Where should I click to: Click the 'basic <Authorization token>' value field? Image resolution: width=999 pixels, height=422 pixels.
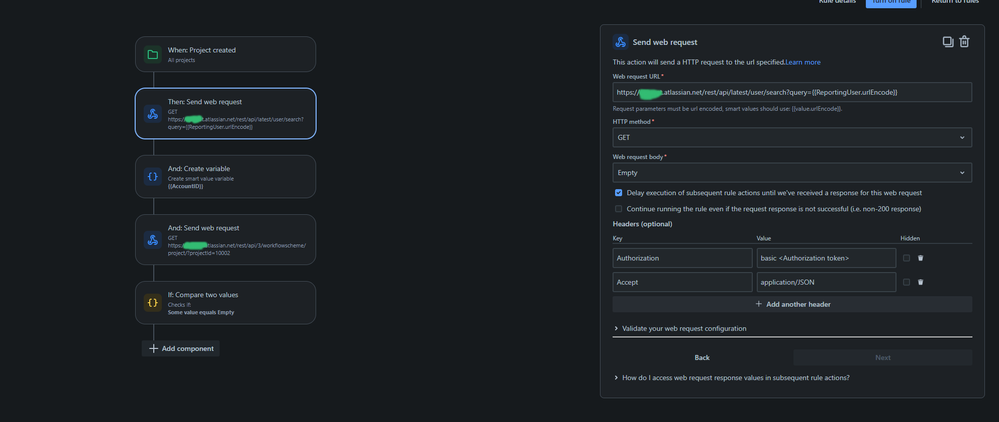coord(826,258)
